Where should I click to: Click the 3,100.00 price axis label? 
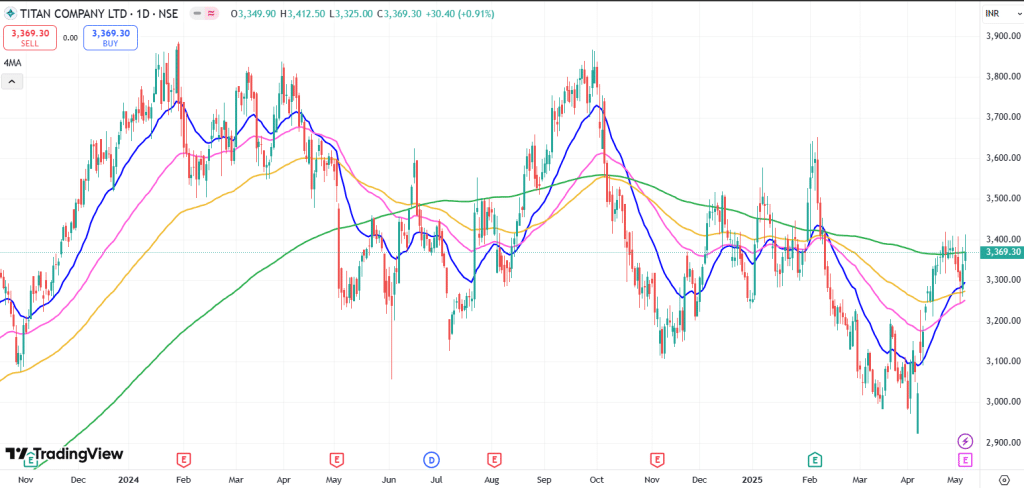[1002, 361]
